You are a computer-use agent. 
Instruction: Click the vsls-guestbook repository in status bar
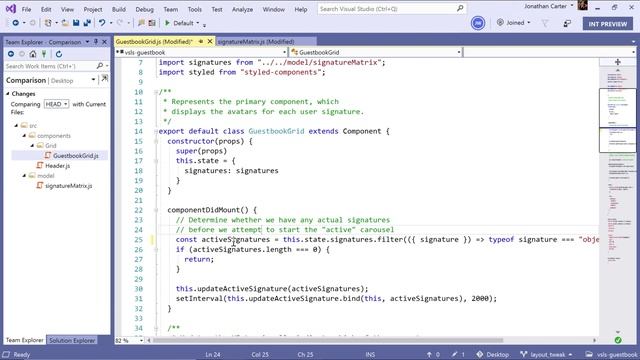[611, 355]
